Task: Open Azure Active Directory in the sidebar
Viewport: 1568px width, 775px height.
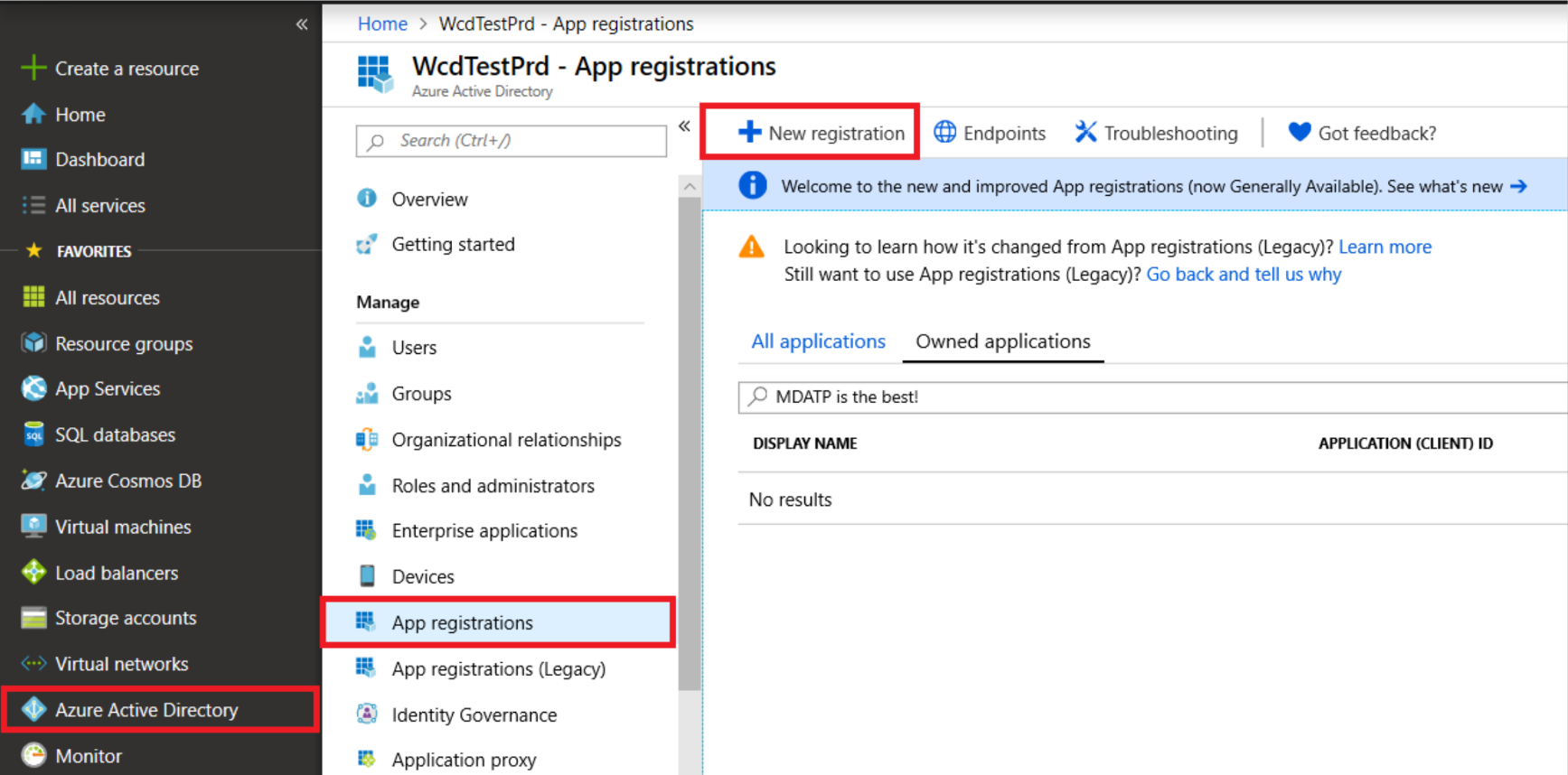Action: tap(146, 710)
